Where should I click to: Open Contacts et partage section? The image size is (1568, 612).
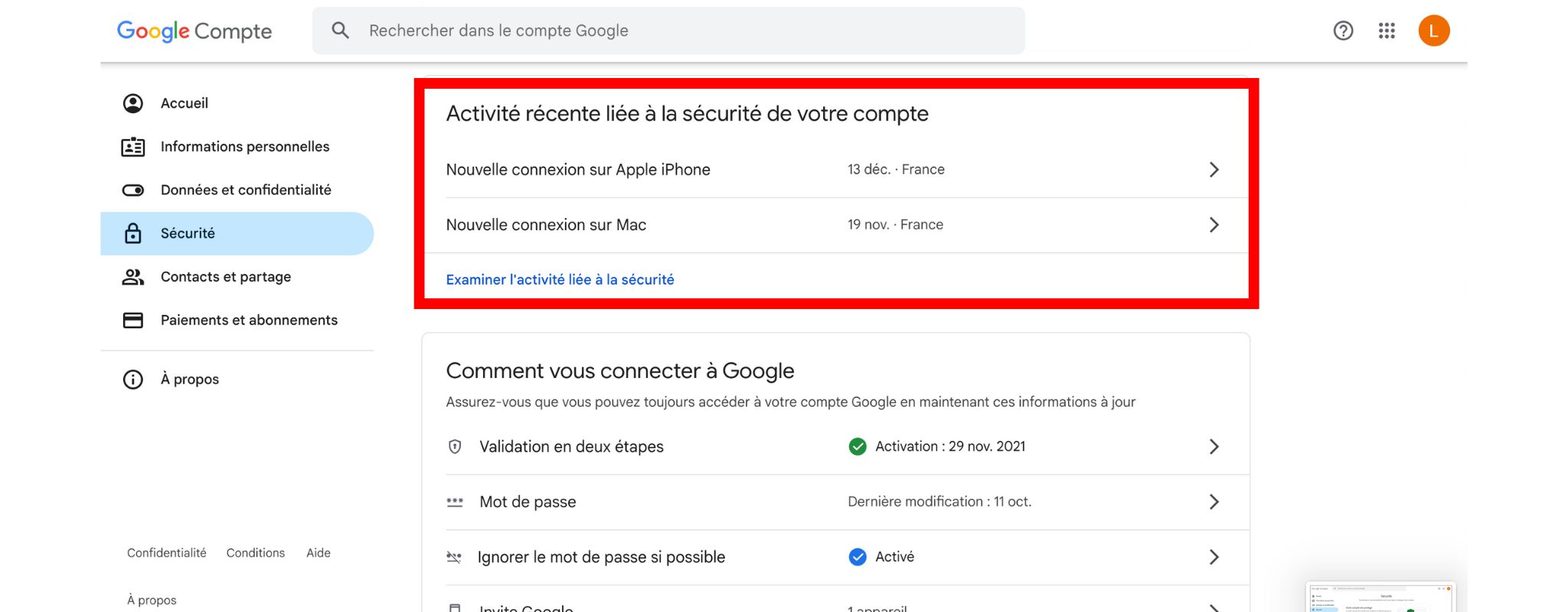[x=225, y=277]
